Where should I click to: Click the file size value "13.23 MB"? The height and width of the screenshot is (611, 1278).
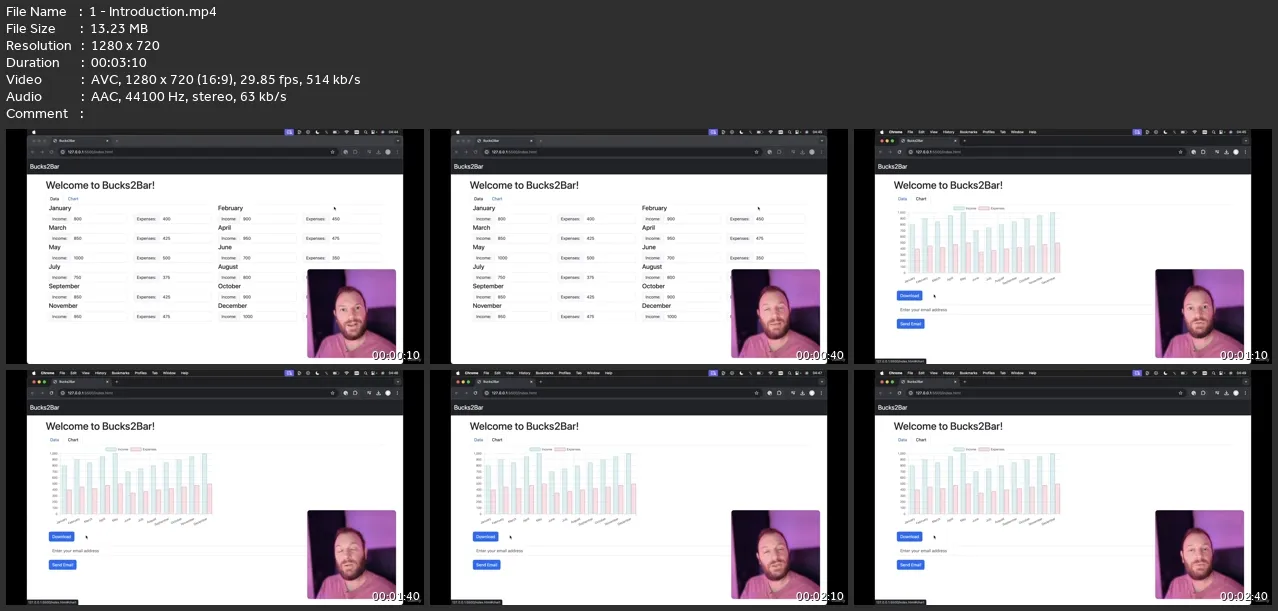pyautogui.click(x=120, y=28)
